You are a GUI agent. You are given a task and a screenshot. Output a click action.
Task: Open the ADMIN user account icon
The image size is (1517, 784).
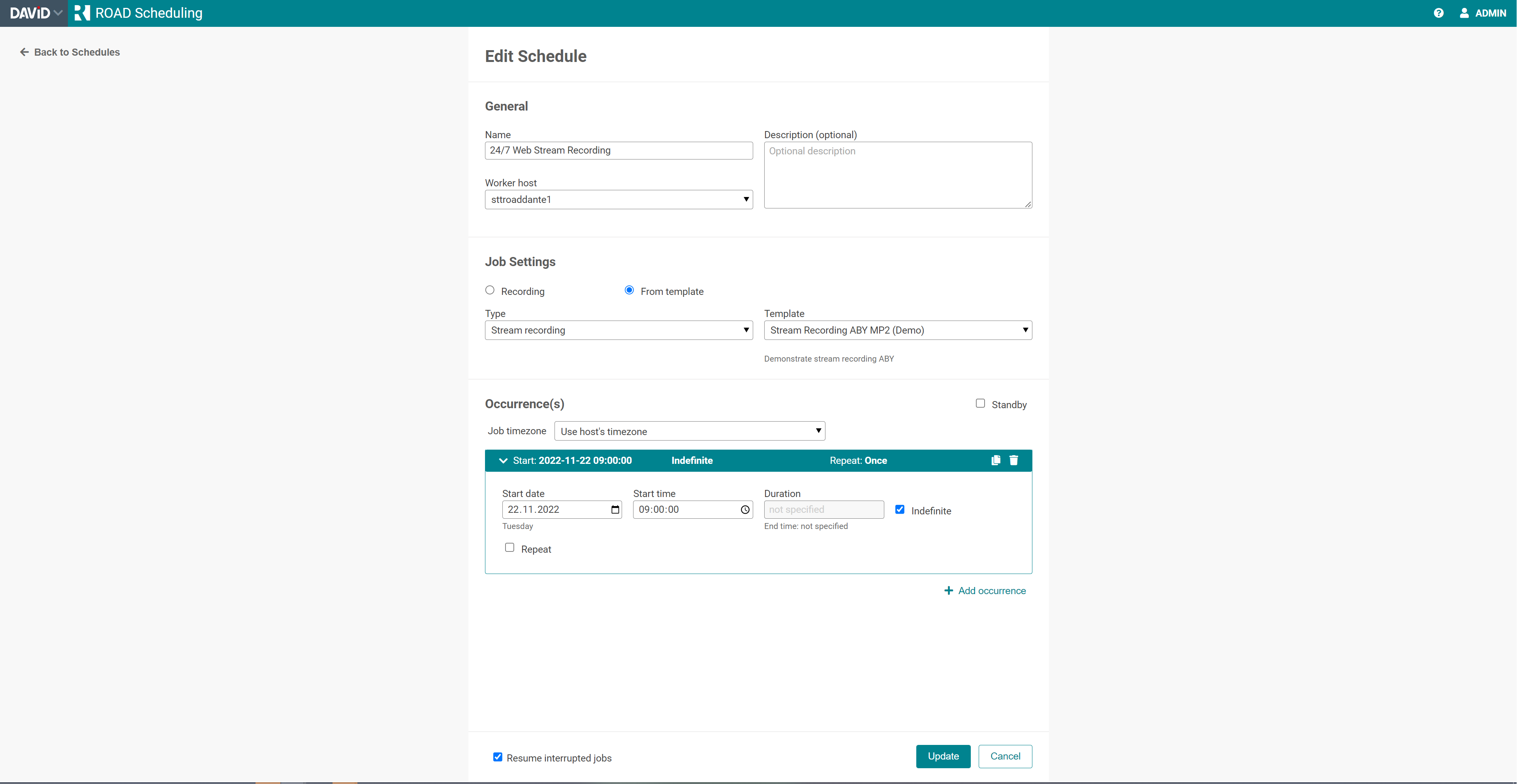[1464, 13]
